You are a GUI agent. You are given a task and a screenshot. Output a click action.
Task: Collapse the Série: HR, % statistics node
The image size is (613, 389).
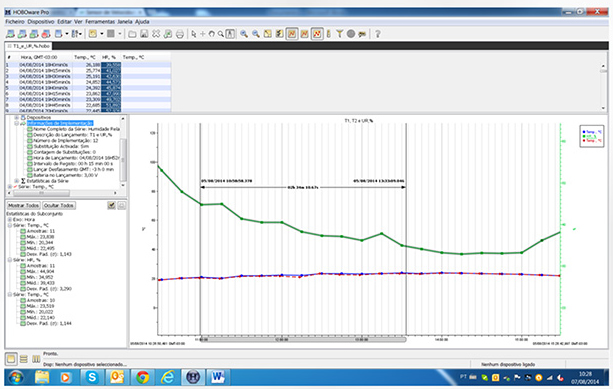(x=10, y=260)
